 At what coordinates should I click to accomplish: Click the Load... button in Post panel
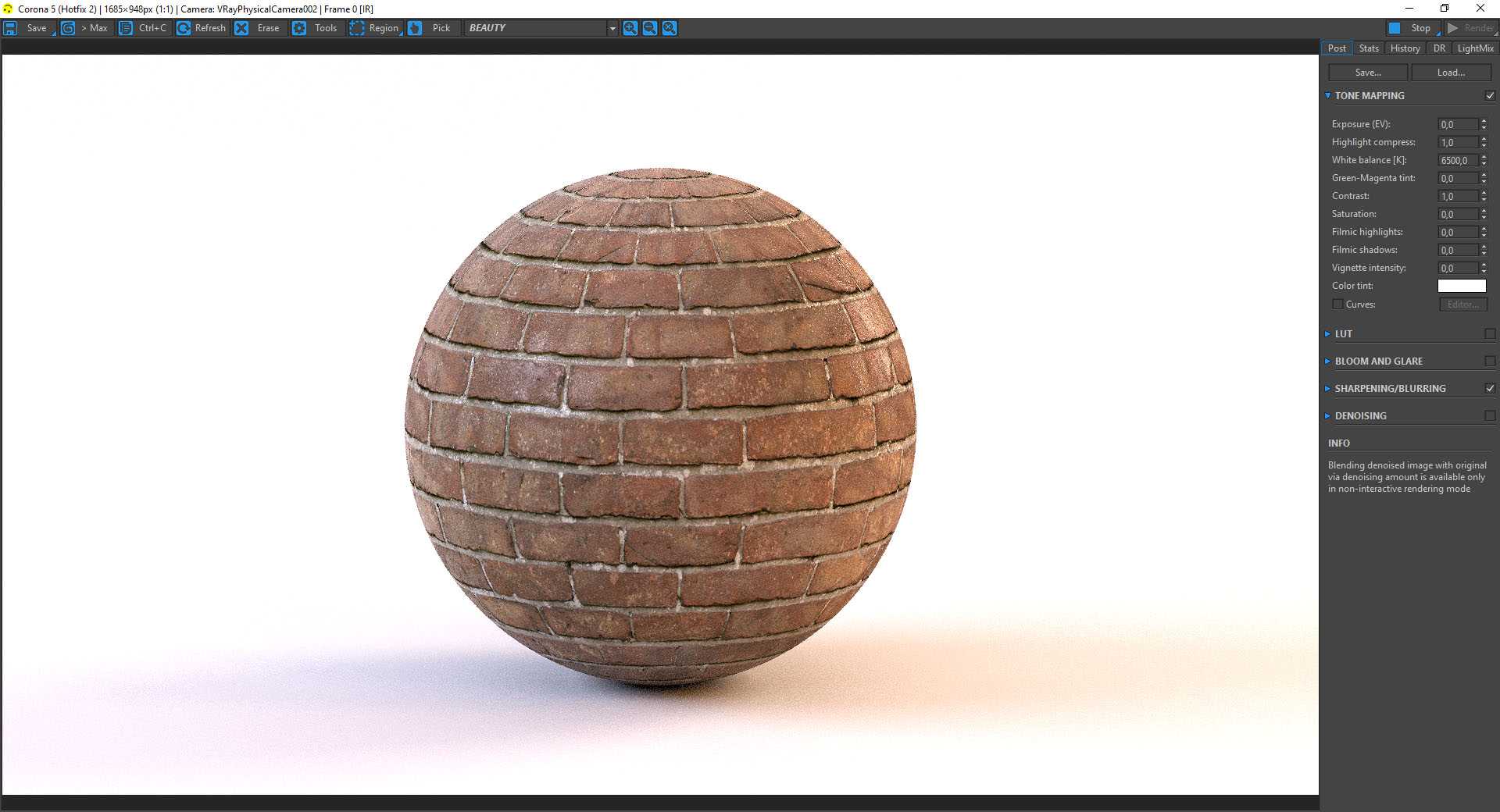pyautogui.click(x=1451, y=73)
